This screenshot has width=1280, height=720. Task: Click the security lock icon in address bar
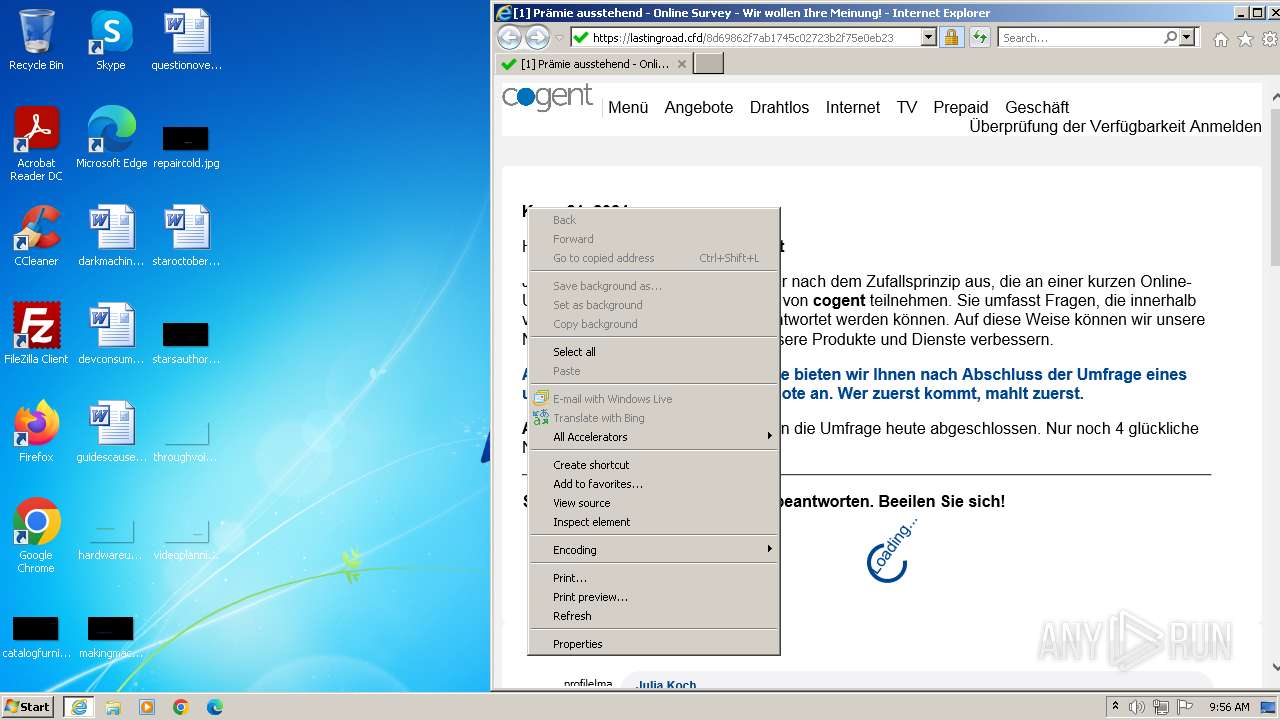(x=951, y=37)
